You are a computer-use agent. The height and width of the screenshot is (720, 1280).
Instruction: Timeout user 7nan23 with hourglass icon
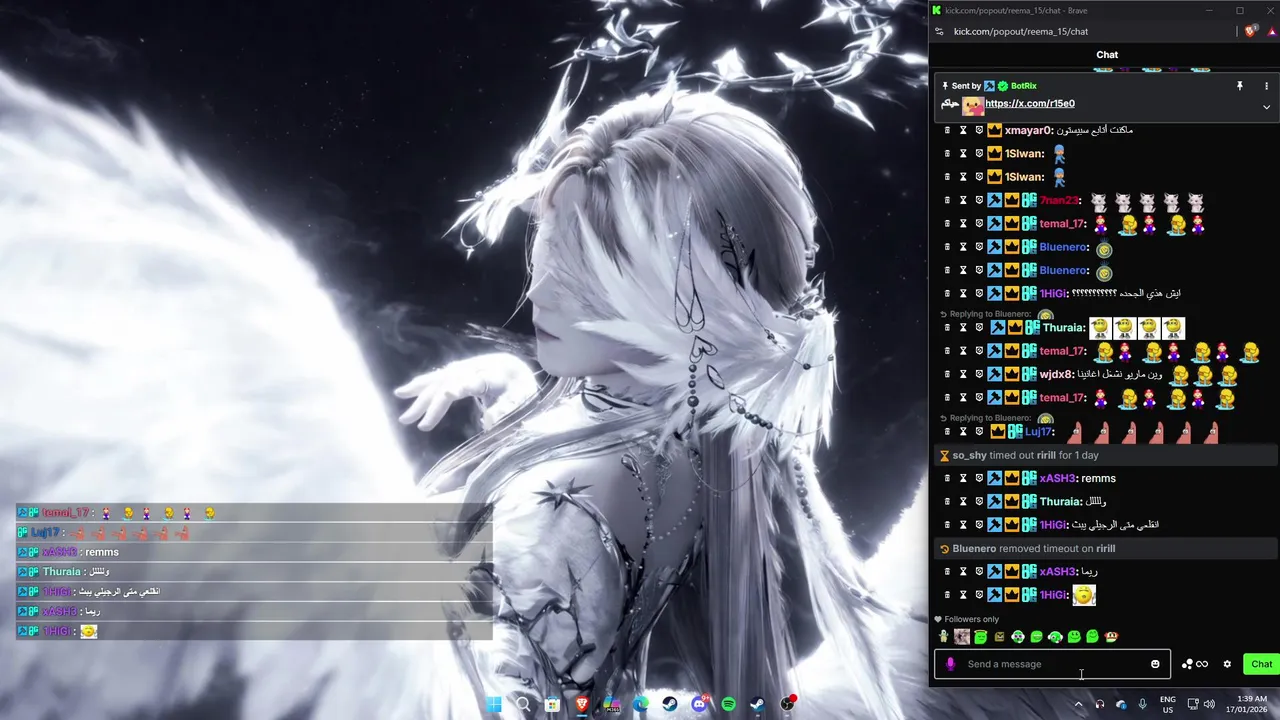[x=963, y=200]
